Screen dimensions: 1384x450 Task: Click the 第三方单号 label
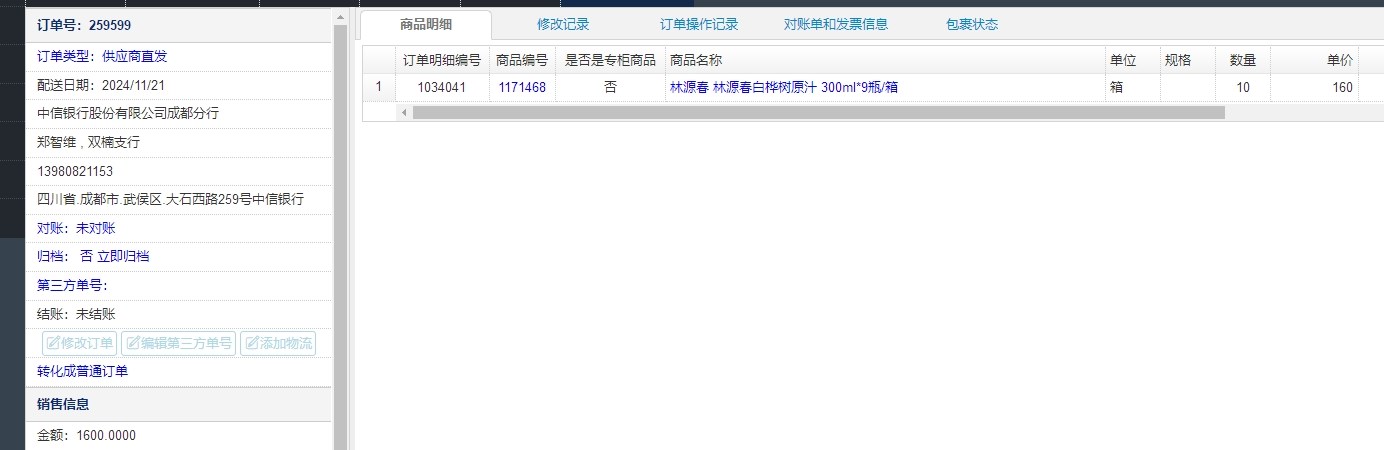point(72,285)
